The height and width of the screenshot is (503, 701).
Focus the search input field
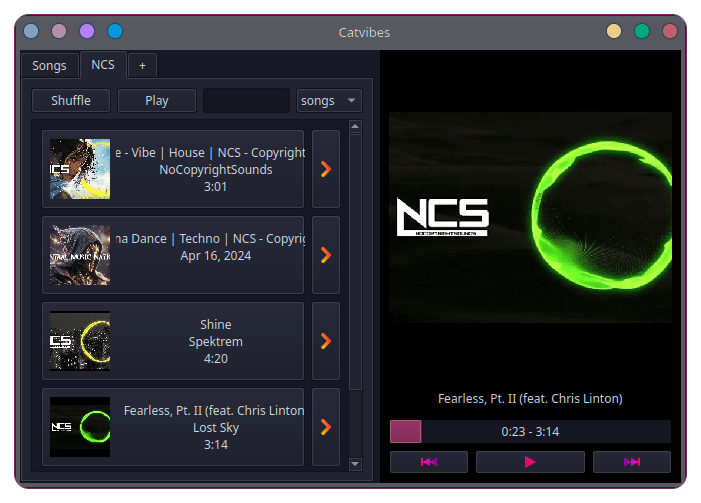click(246, 101)
